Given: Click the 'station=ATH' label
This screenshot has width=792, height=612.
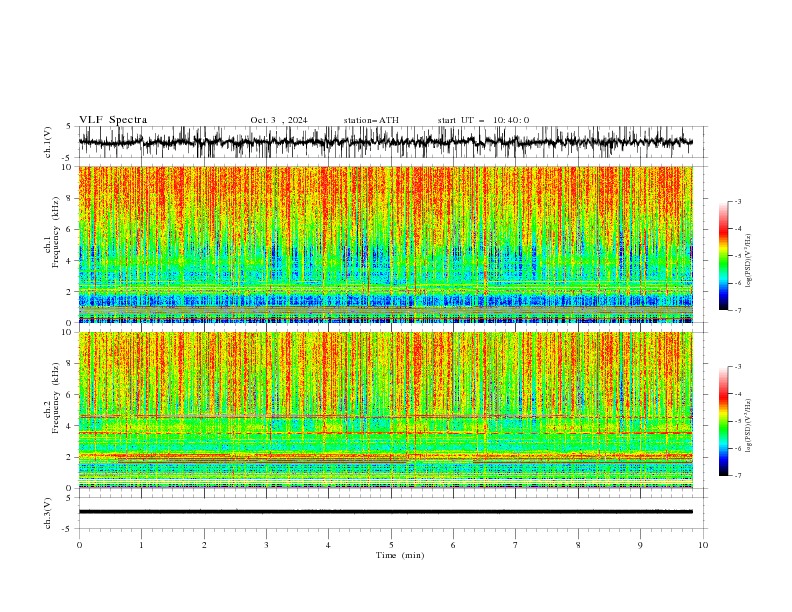Looking at the screenshot, I should click(x=371, y=120).
